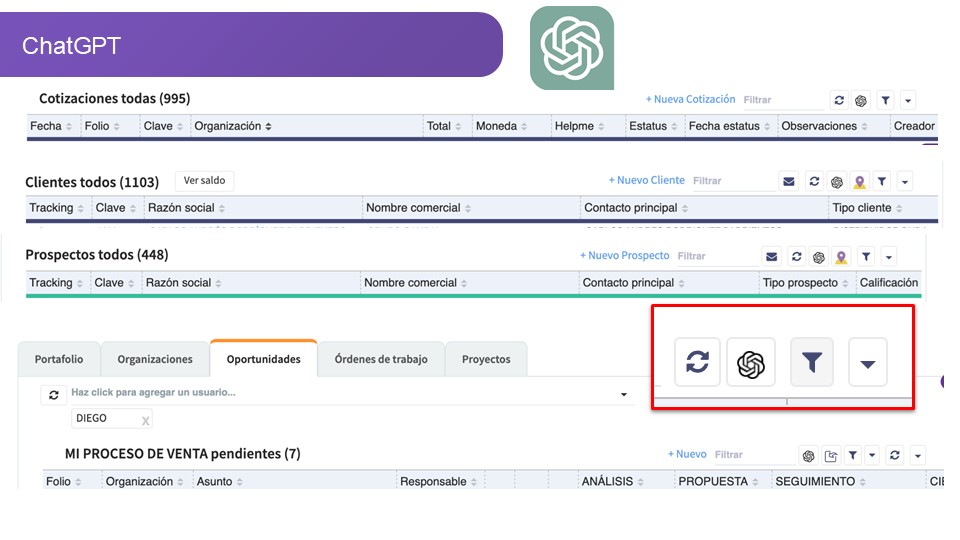960x540 pixels.
Task: Click the Filtrar field in Cotizaciones
Action: [782, 100]
